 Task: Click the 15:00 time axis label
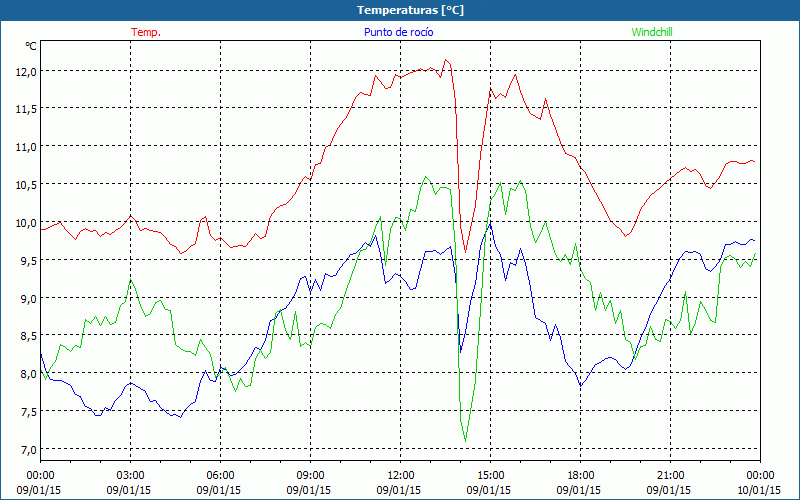pos(490,476)
